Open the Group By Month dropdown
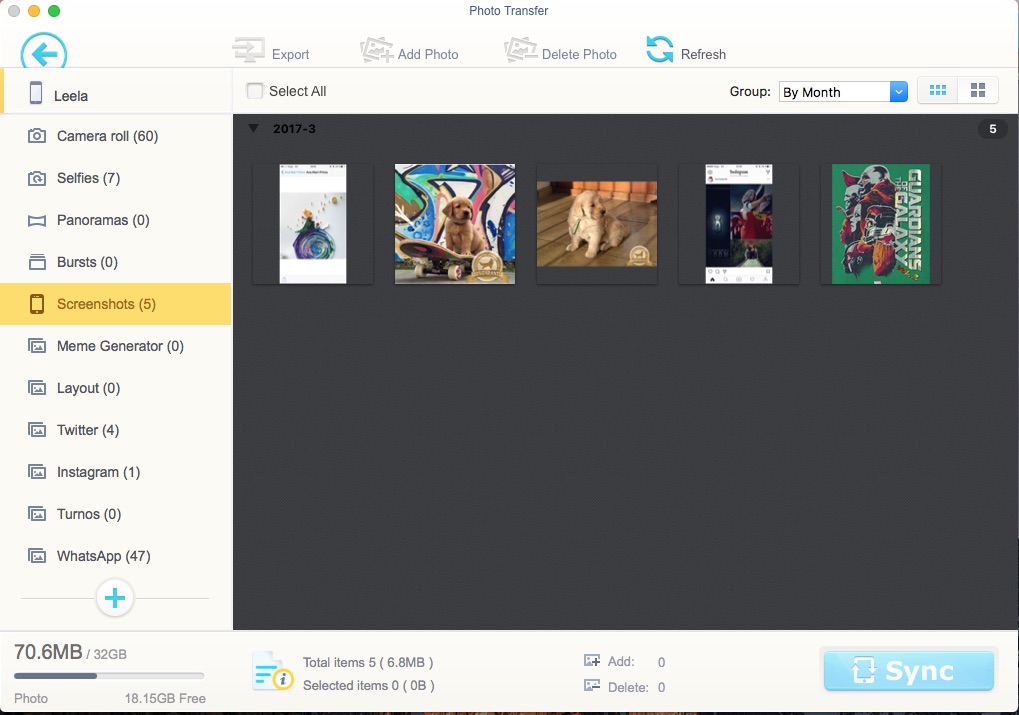Viewport: 1019px width, 715px height. click(843, 92)
